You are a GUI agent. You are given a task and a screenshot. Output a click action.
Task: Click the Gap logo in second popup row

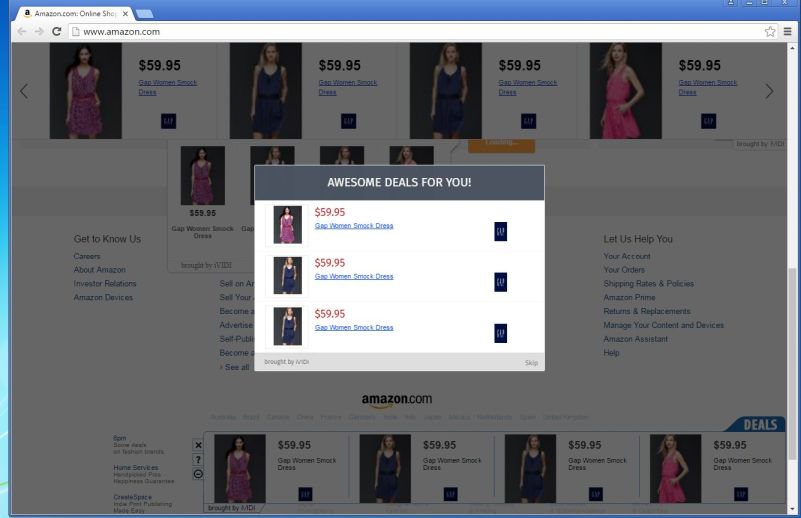pyautogui.click(x=501, y=282)
